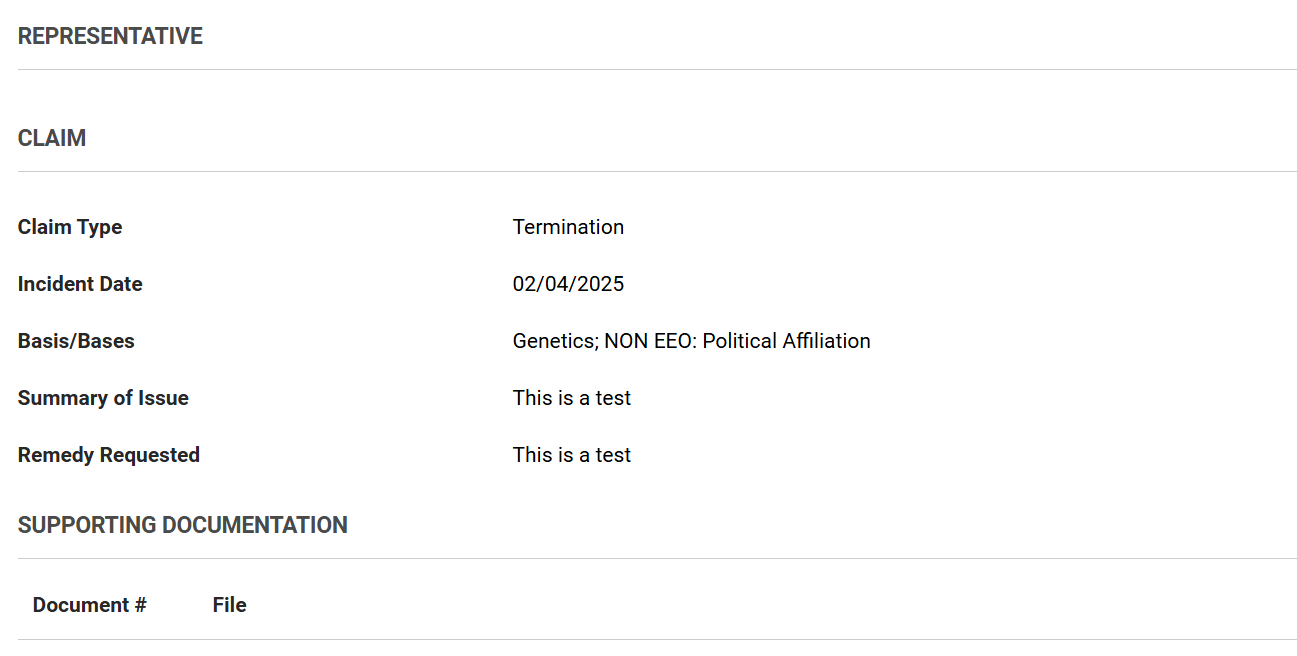Click the Remedy Requested value text
The image size is (1297, 656).
click(572, 455)
